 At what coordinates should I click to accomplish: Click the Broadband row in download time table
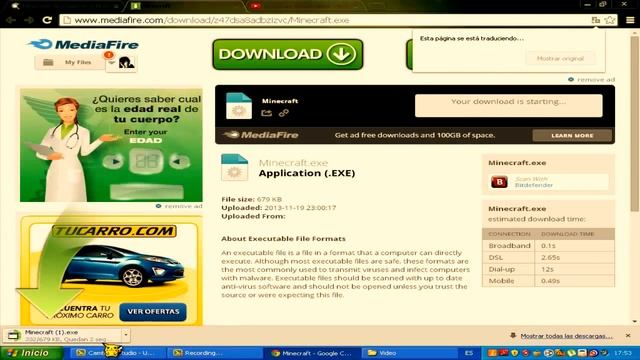[x=548, y=246]
